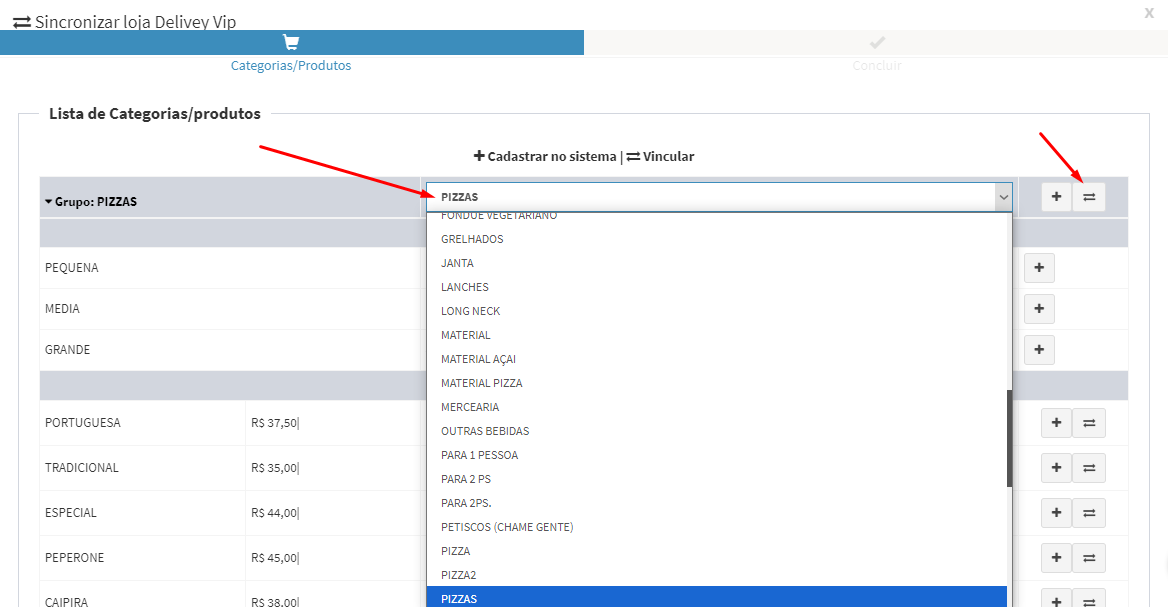Click the link icon in the PIZZAS group header
This screenshot has height=607, width=1168.
pyautogui.click(x=1089, y=197)
